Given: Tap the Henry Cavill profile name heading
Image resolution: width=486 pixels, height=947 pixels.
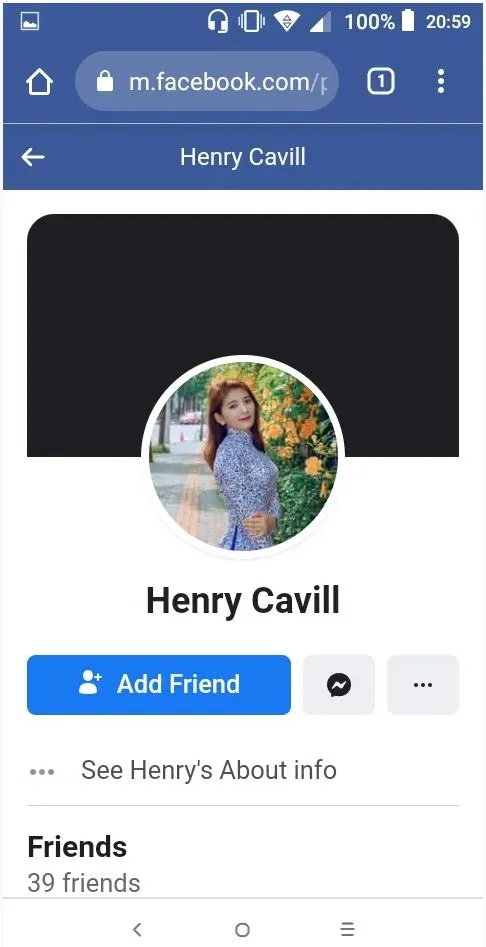Looking at the screenshot, I should tap(243, 601).
